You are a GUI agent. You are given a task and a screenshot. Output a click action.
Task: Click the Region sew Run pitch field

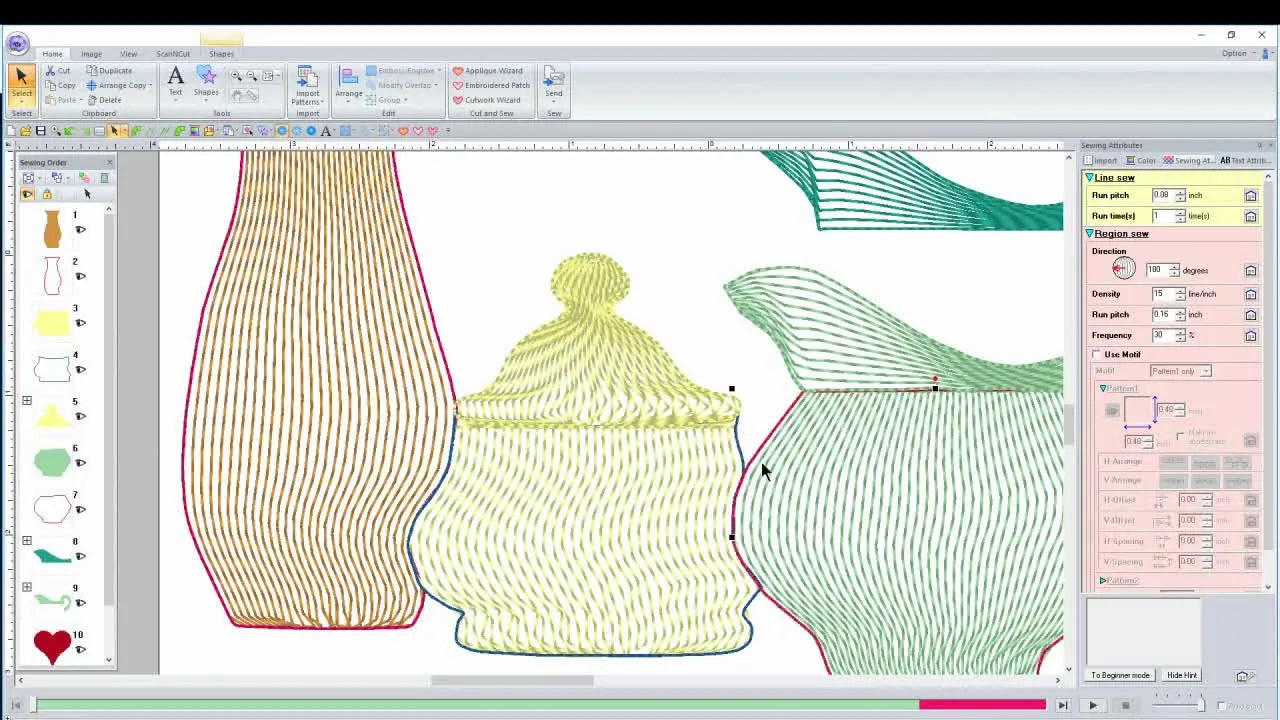click(1167, 315)
